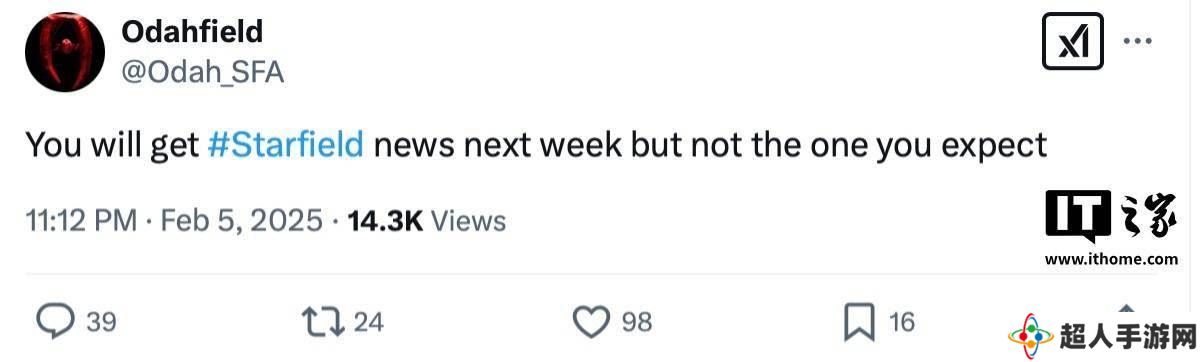The width and height of the screenshot is (1202, 362).
Task: Click the 16 bookmarks count
Action: 902,322
